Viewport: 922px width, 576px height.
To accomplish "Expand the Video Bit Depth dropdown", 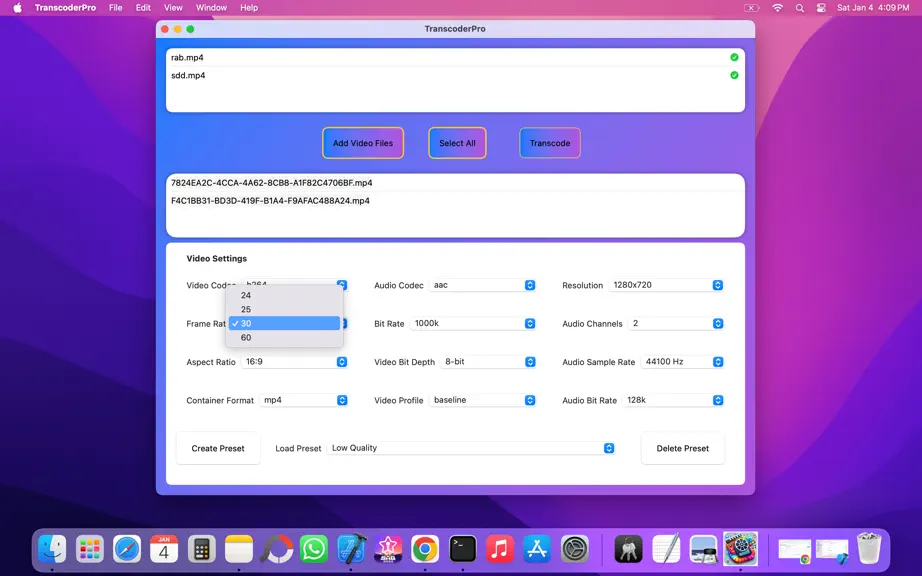I will (487, 361).
